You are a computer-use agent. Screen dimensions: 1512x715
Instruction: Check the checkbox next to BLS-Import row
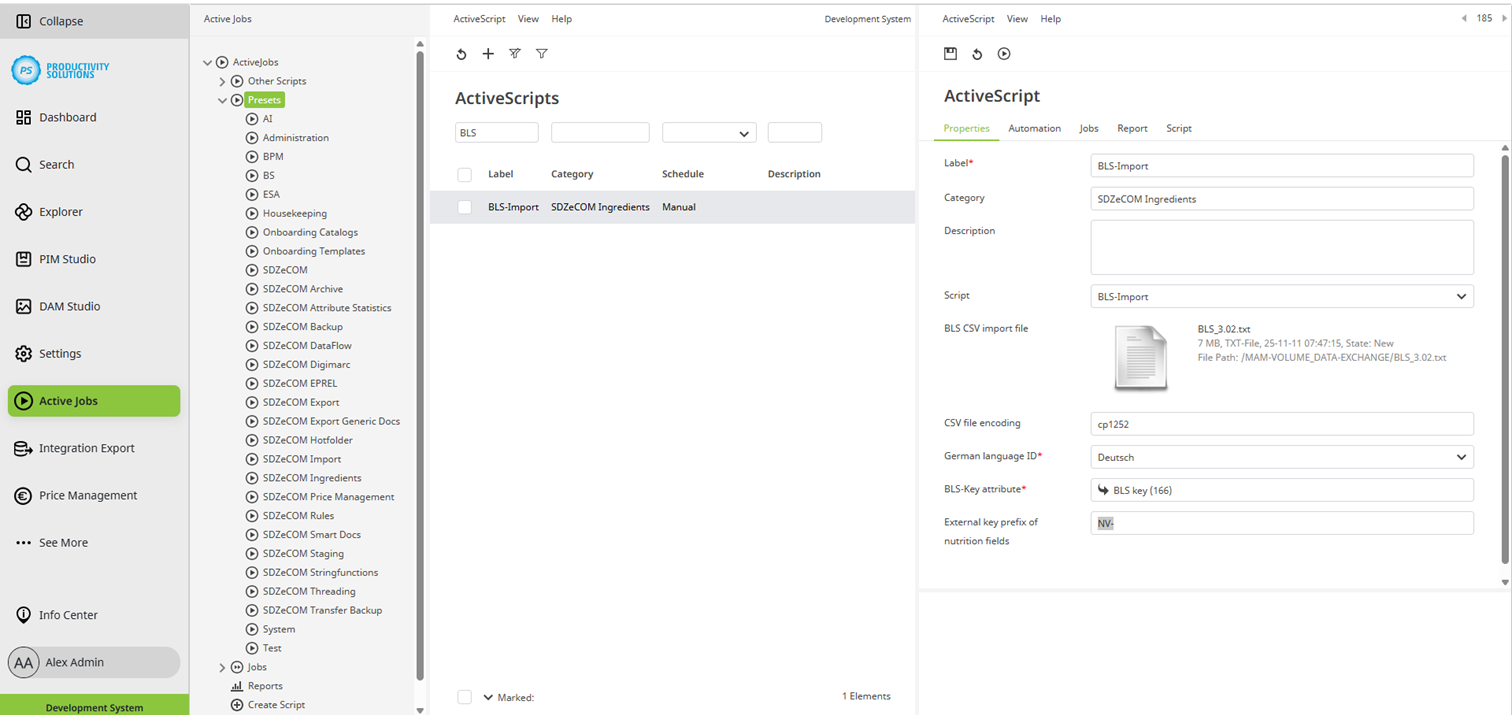pos(464,207)
